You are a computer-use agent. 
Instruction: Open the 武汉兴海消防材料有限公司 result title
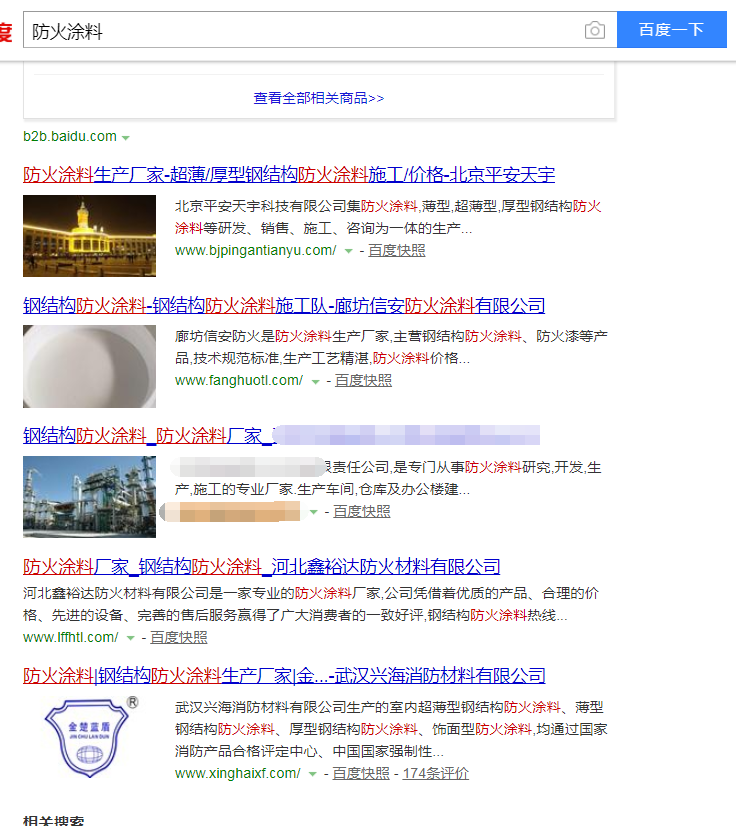click(x=284, y=675)
